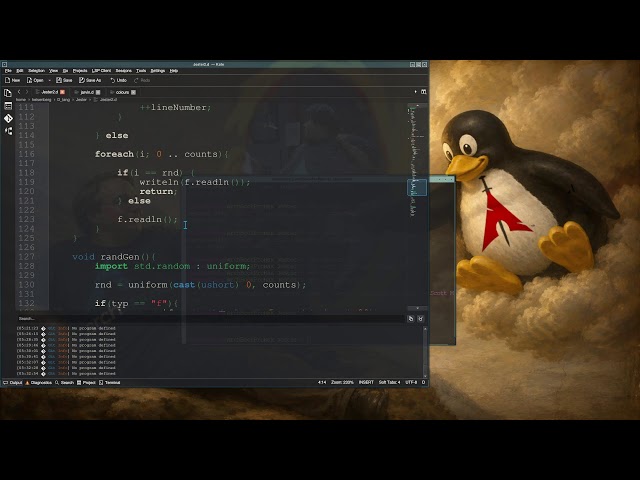Click the 'randGen' function name
The width and height of the screenshot is (640, 480).
tap(120, 257)
